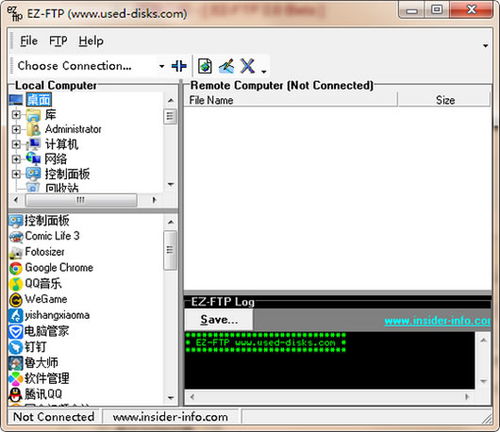
Task: Select Fotosizer in local file list
Action: click(x=37, y=252)
